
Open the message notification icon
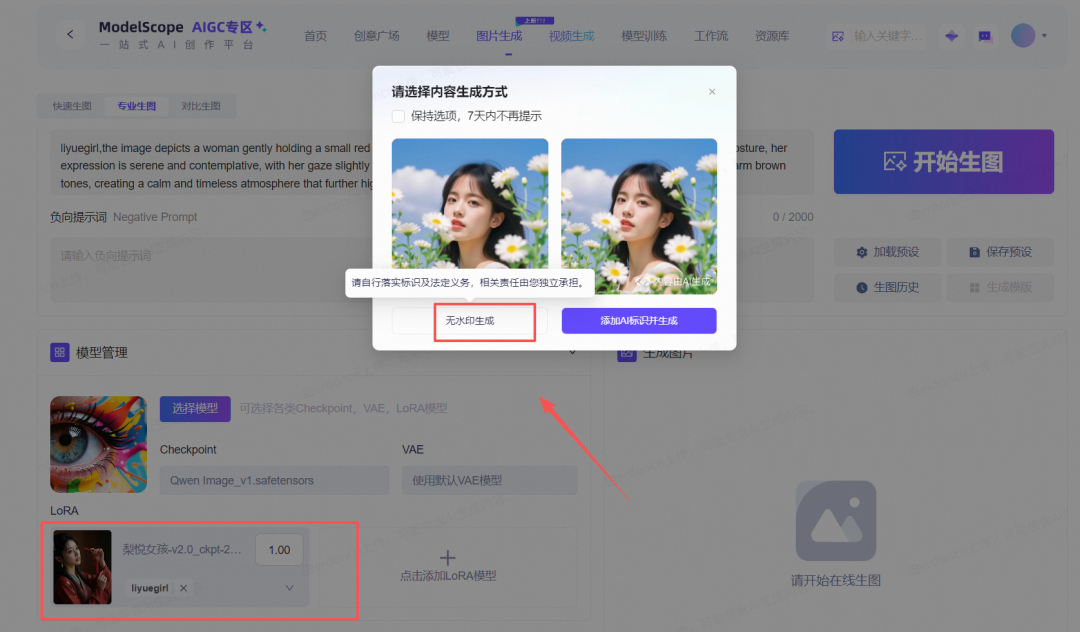[985, 36]
